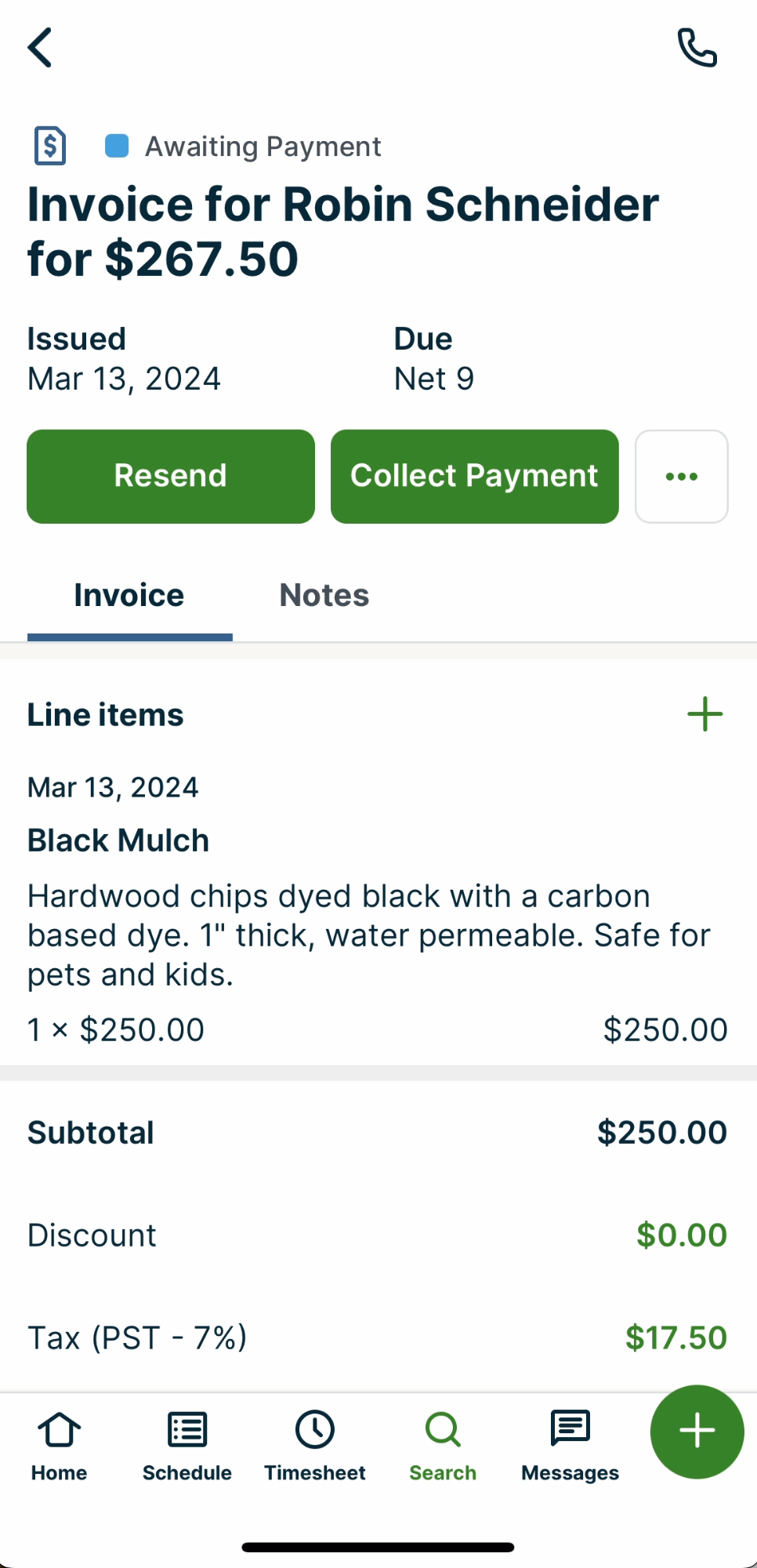Tap Collect Payment button
This screenshot has width=757, height=1568.
pyautogui.click(x=474, y=477)
